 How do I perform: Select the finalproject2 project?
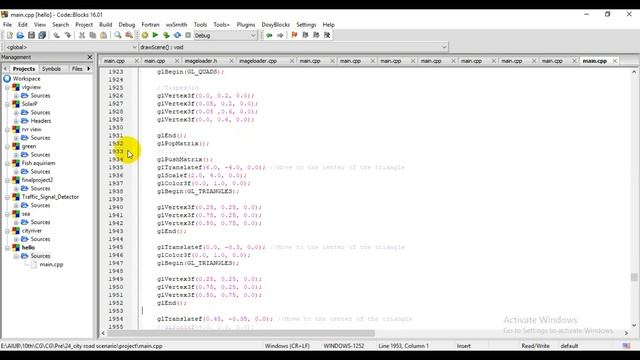tap(37, 180)
